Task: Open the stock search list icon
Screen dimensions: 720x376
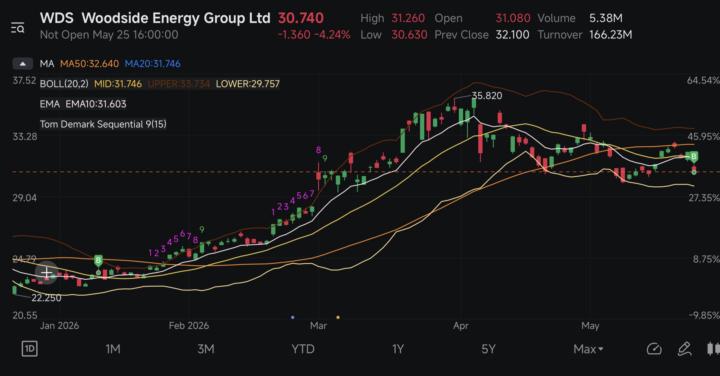Action: [17, 28]
